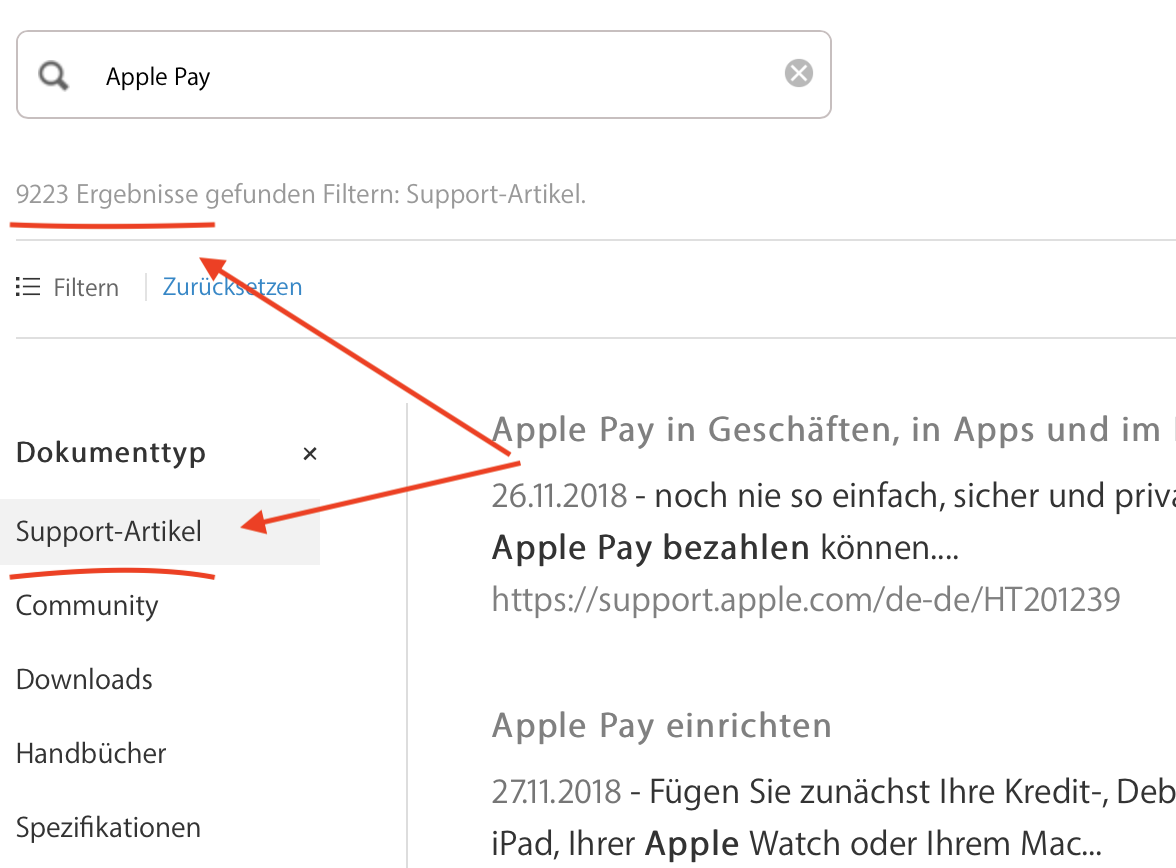Click the Dokumenttyp heading

[x=111, y=452]
